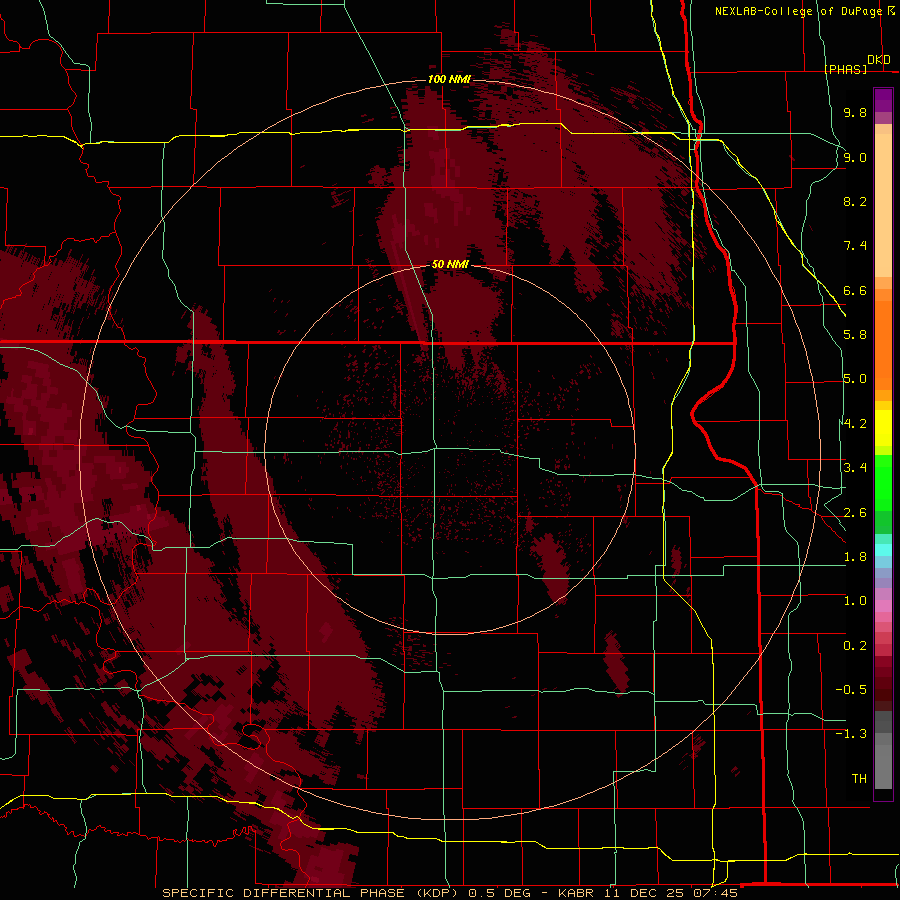The height and width of the screenshot is (900, 900).
Task: Pick the gray segment of the color scale
Action: coord(883,751)
